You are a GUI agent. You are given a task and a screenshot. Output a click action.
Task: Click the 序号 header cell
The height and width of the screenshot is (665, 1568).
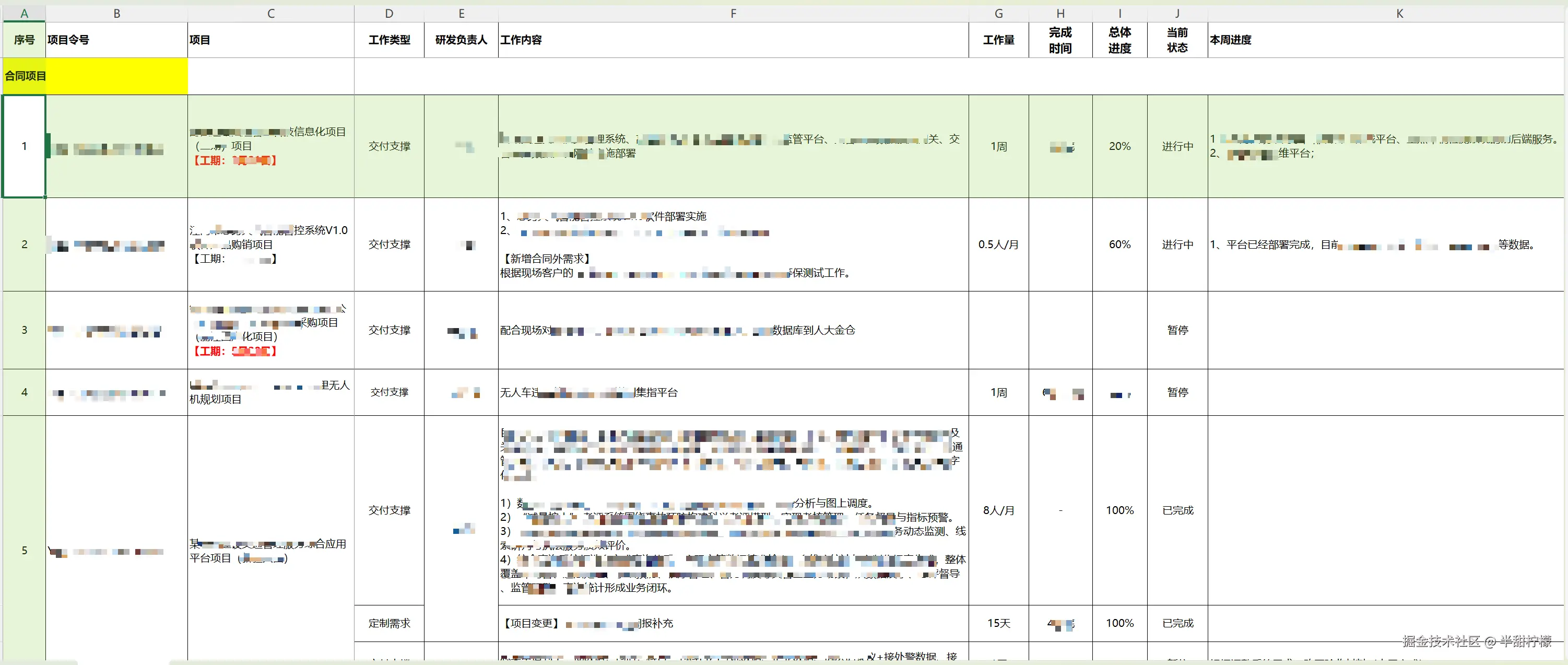coord(25,40)
